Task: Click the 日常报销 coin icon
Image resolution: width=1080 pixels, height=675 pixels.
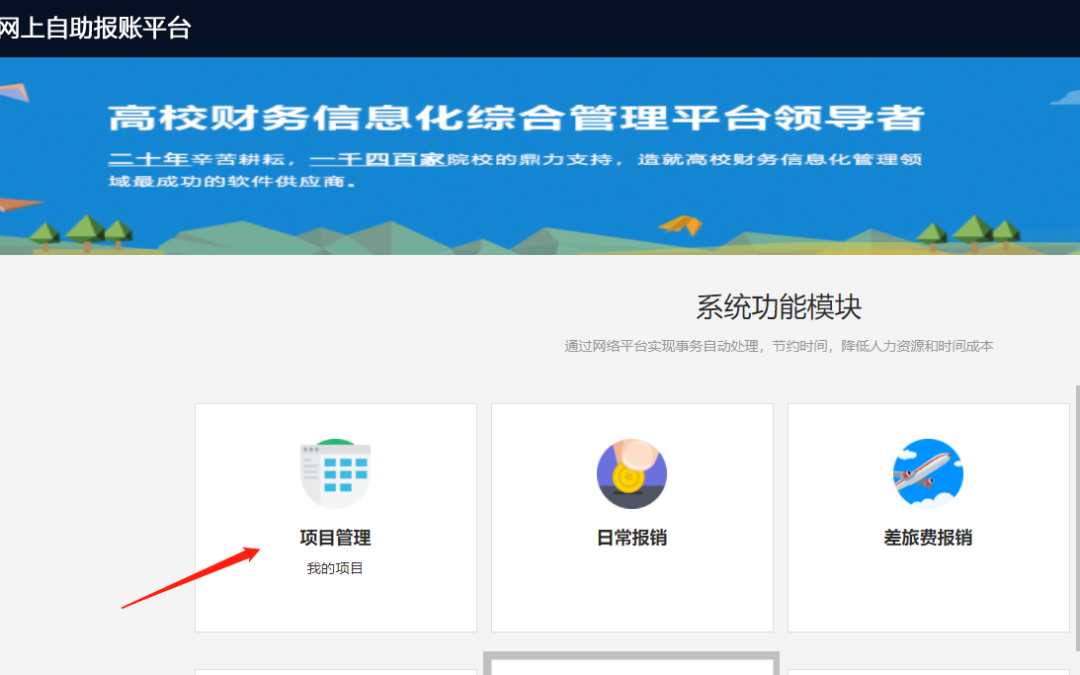Action: (x=631, y=474)
